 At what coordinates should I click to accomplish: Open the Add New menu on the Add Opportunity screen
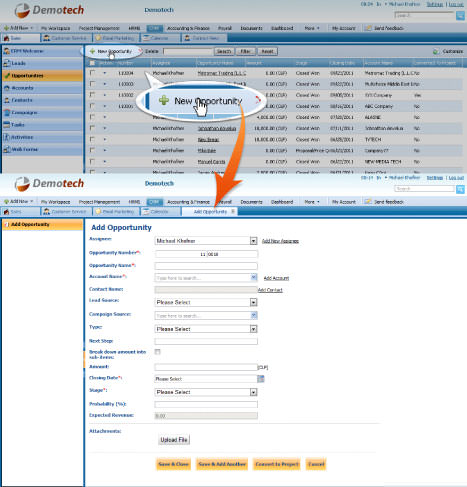[19, 202]
